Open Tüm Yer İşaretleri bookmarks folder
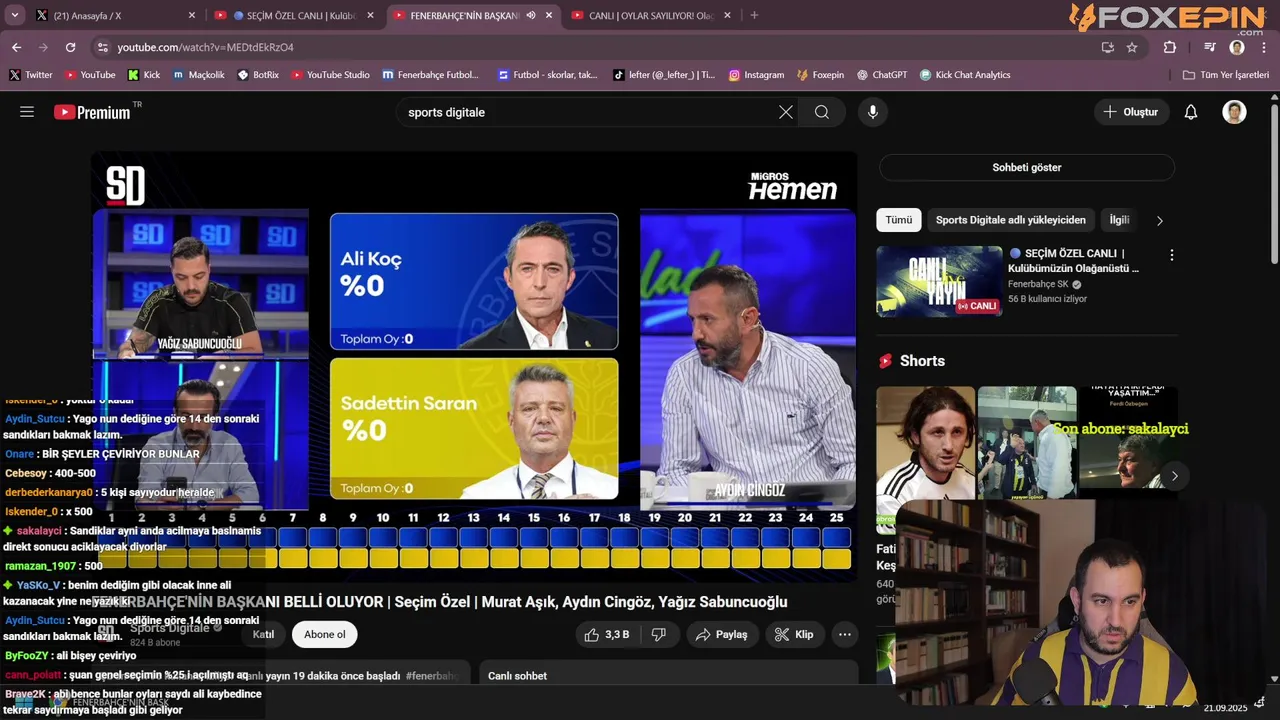Image resolution: width=1280 pixels, height=720 pixels. (1225, 75)
